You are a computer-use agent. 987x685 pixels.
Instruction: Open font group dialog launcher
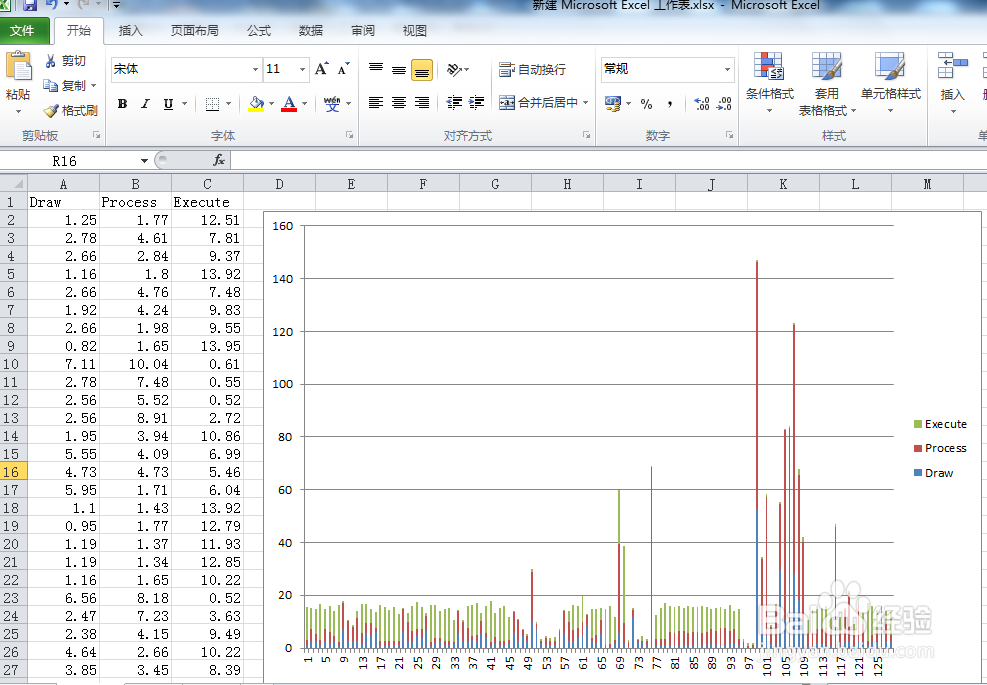click(x=349, y=135)
